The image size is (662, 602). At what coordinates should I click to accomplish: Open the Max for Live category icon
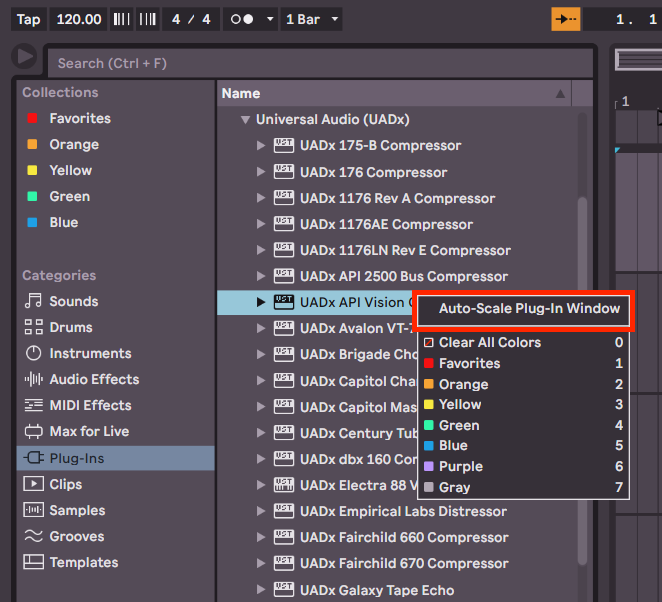[33, 431]
